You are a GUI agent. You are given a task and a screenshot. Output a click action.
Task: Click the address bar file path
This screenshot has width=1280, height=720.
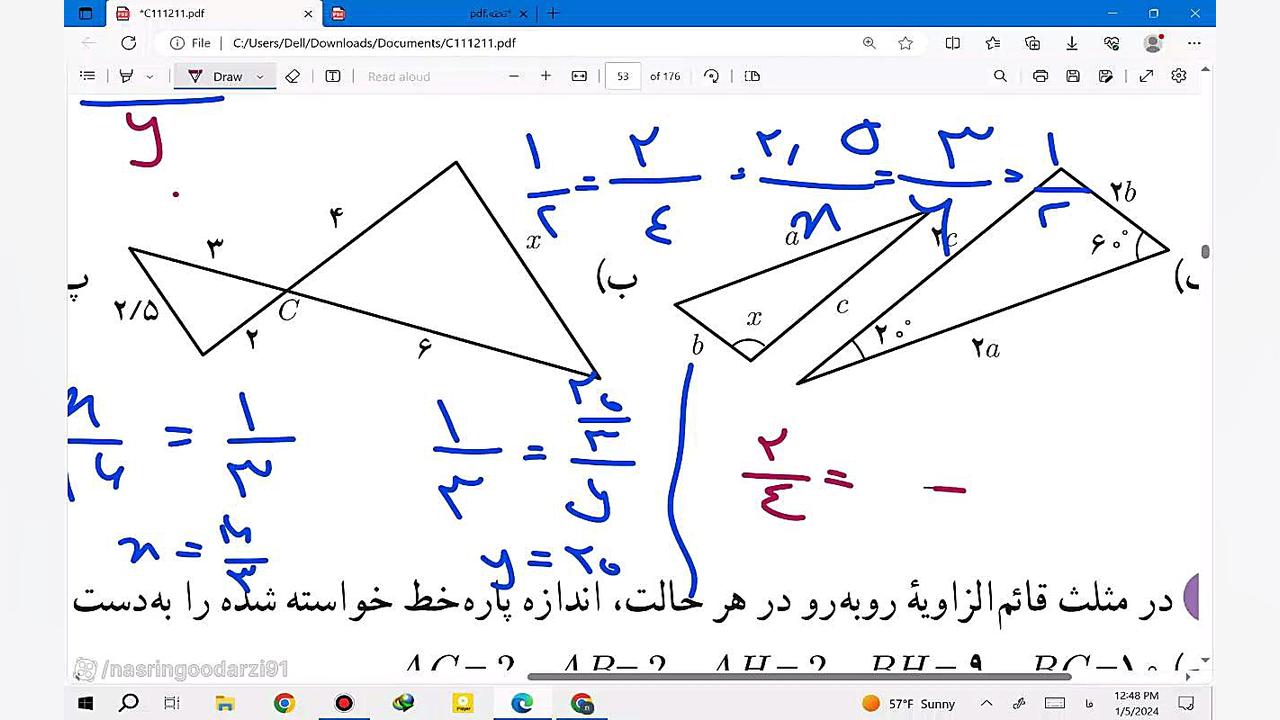pyautogui.click(x=374, y=43)
